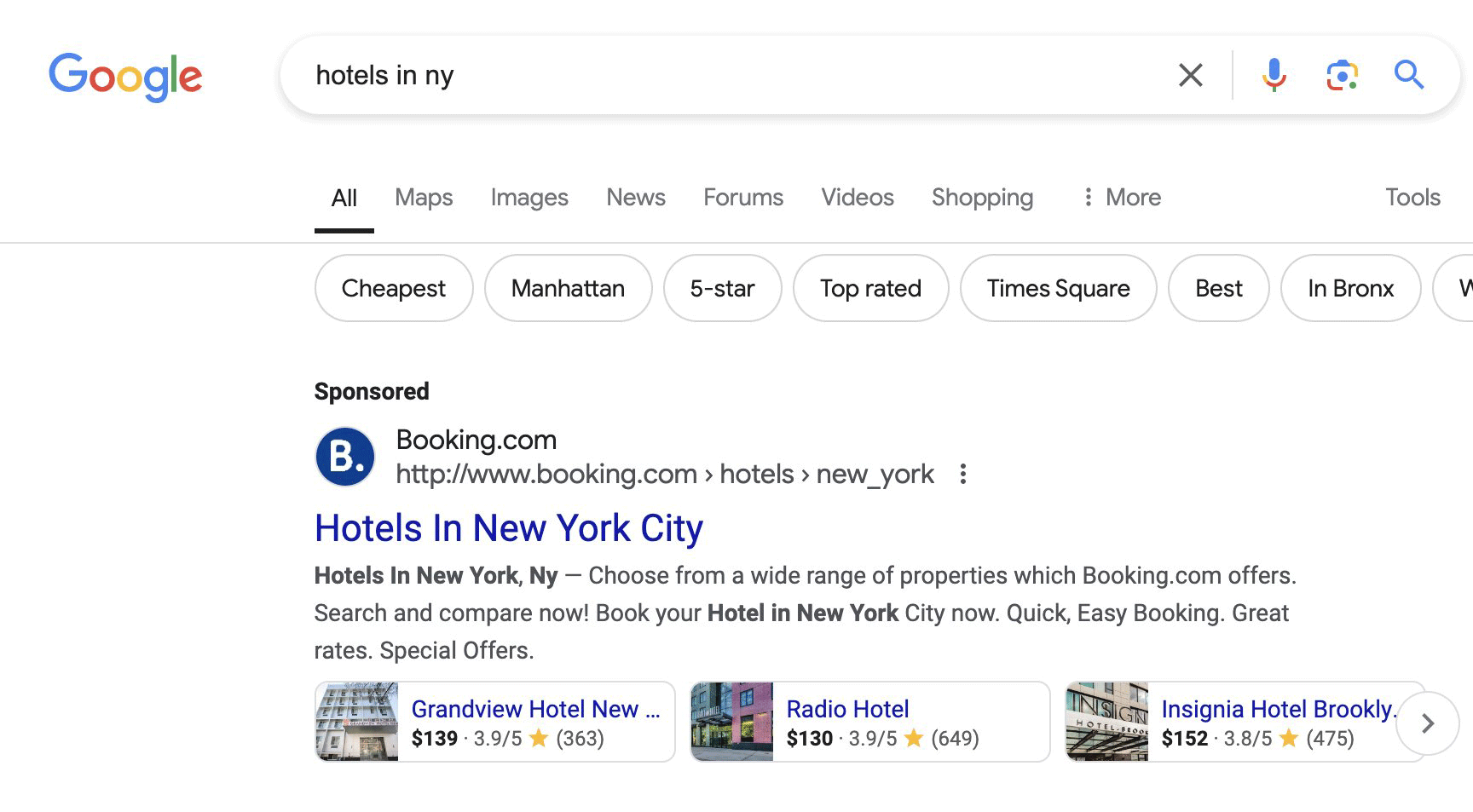Open the News results tab
The image size is (1473, 812).
point(635,198)
